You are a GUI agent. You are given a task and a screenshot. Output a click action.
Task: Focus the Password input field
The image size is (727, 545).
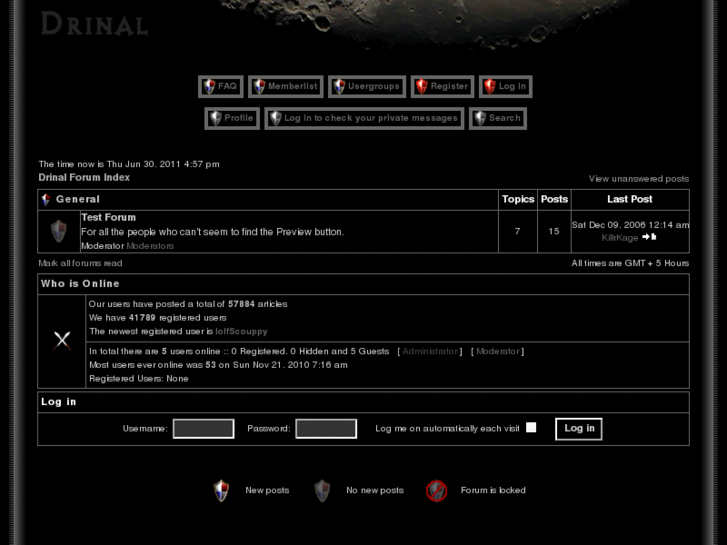click(326, 429)
